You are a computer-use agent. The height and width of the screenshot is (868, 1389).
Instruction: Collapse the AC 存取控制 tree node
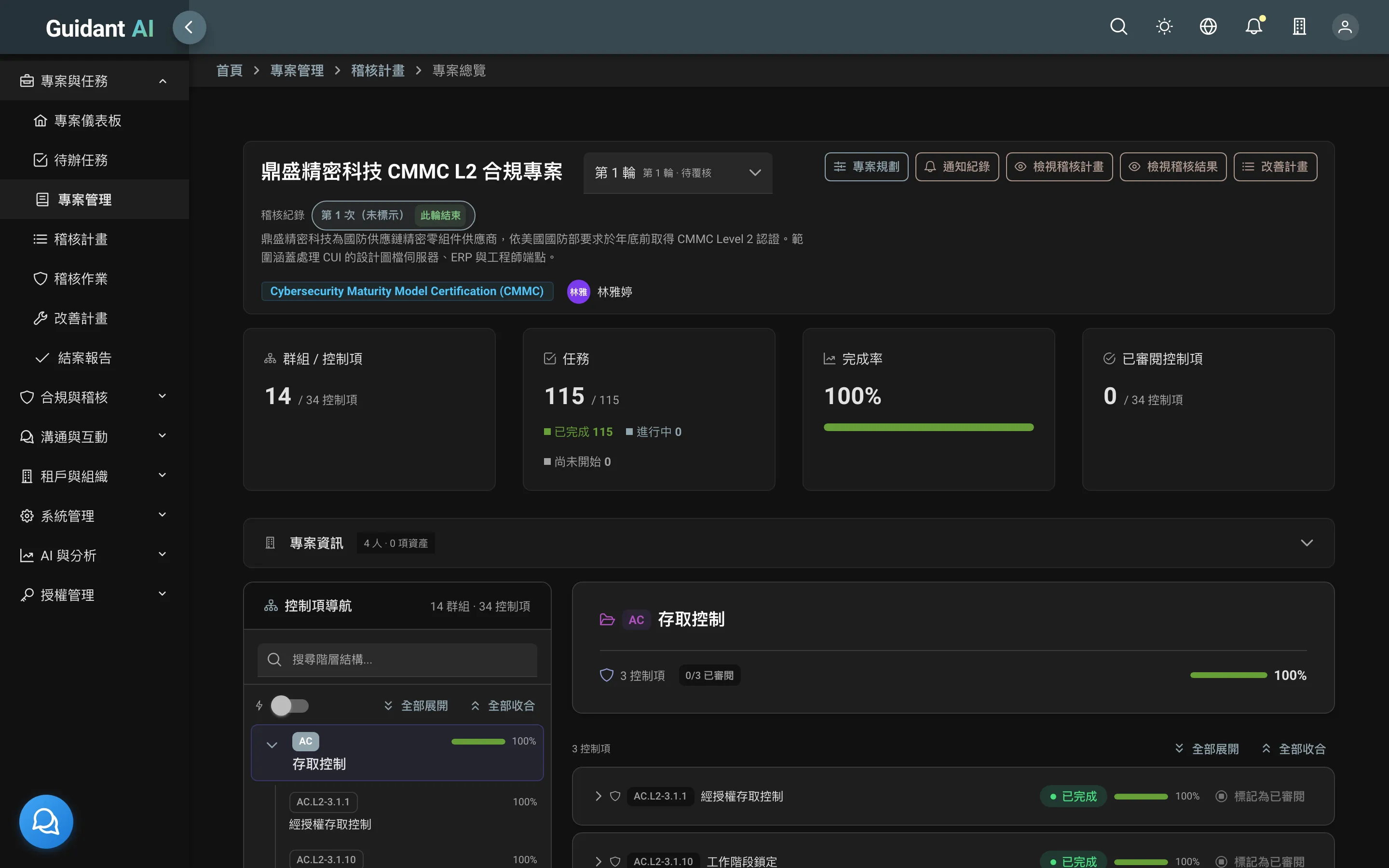[272, 745]
